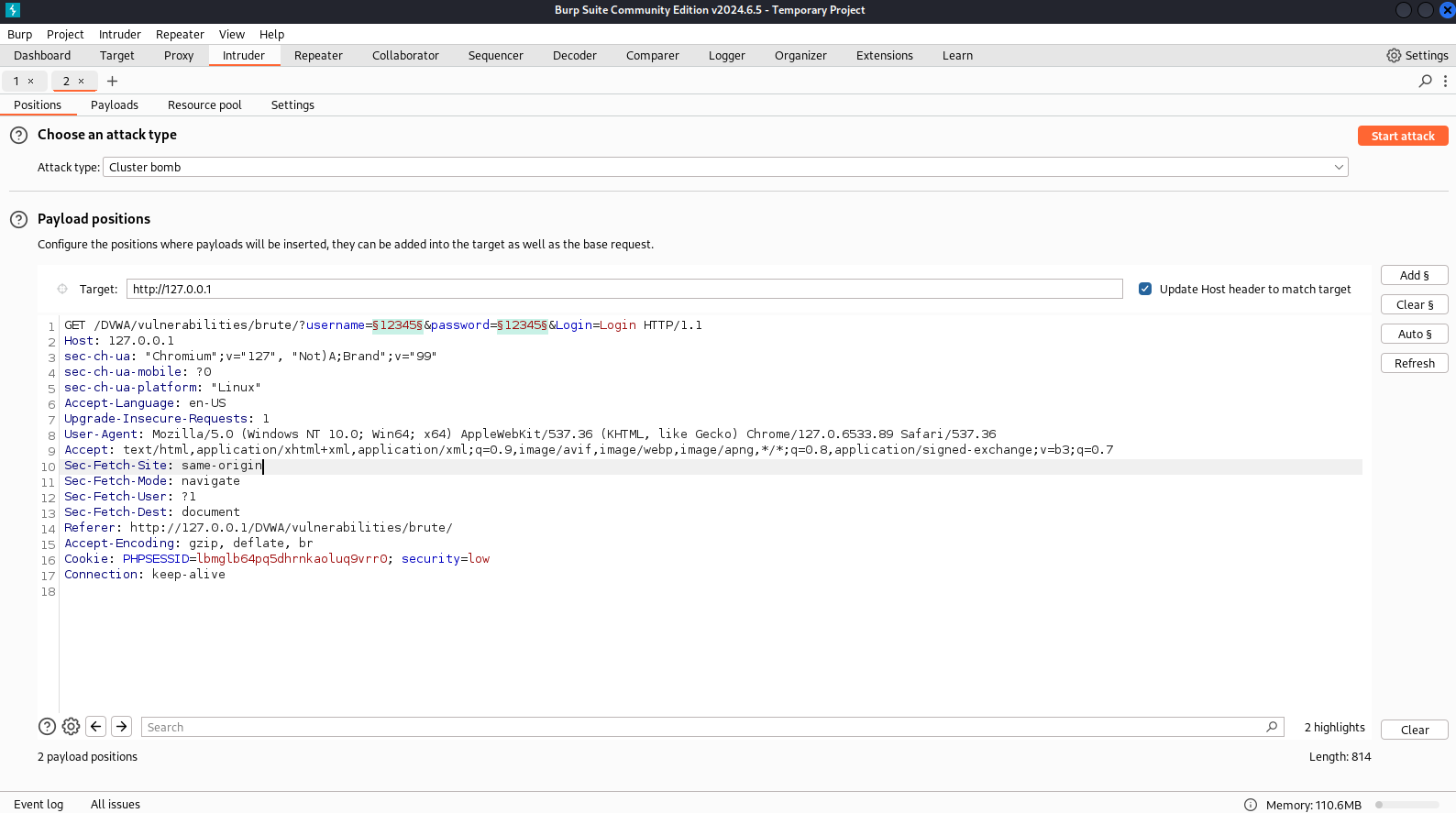1456x813 pixels.
Task: Click the Add § button
Action: click(1415, 275)
